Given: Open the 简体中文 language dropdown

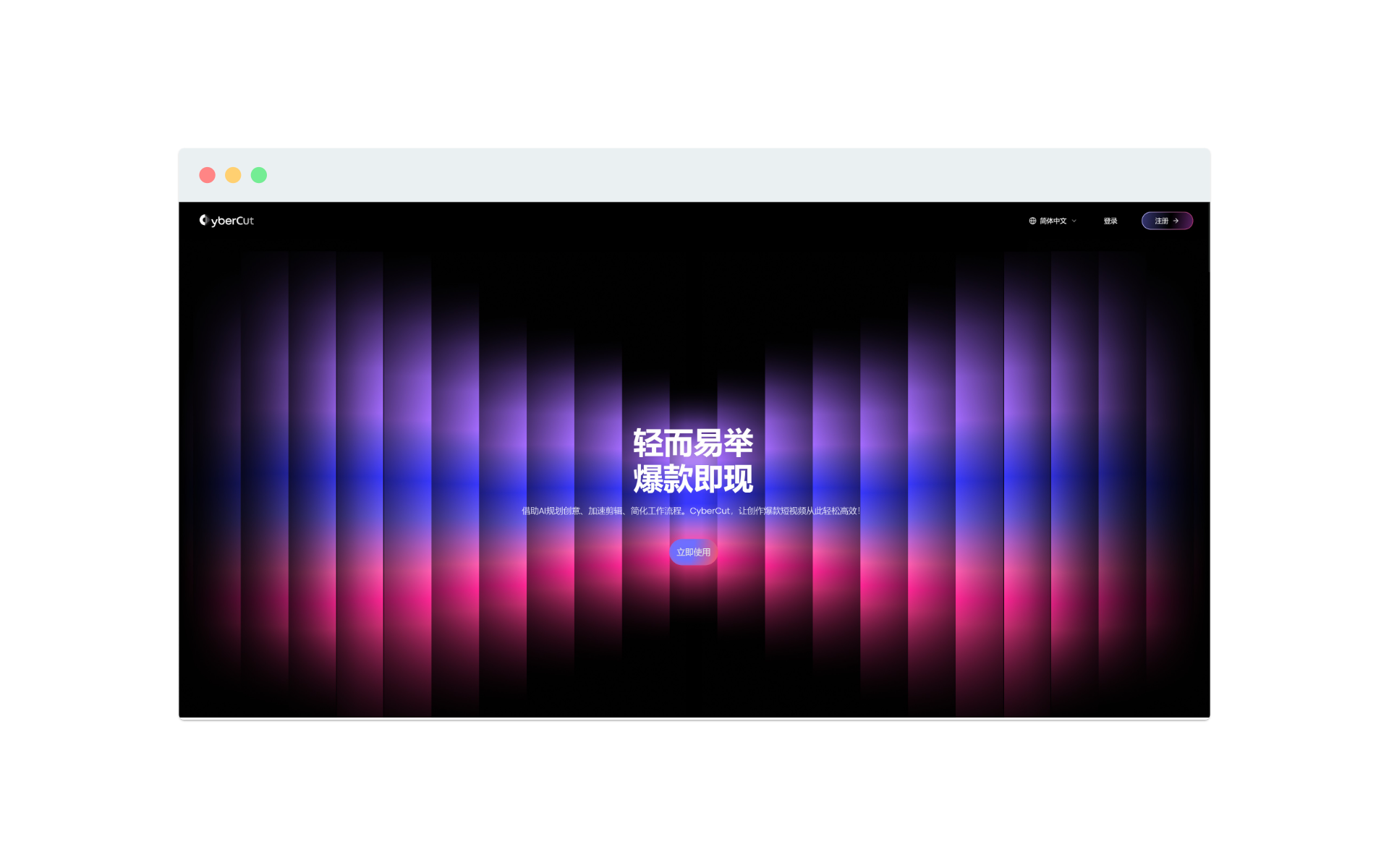Looking at the screenshot, I should [x=1053, y=221].
